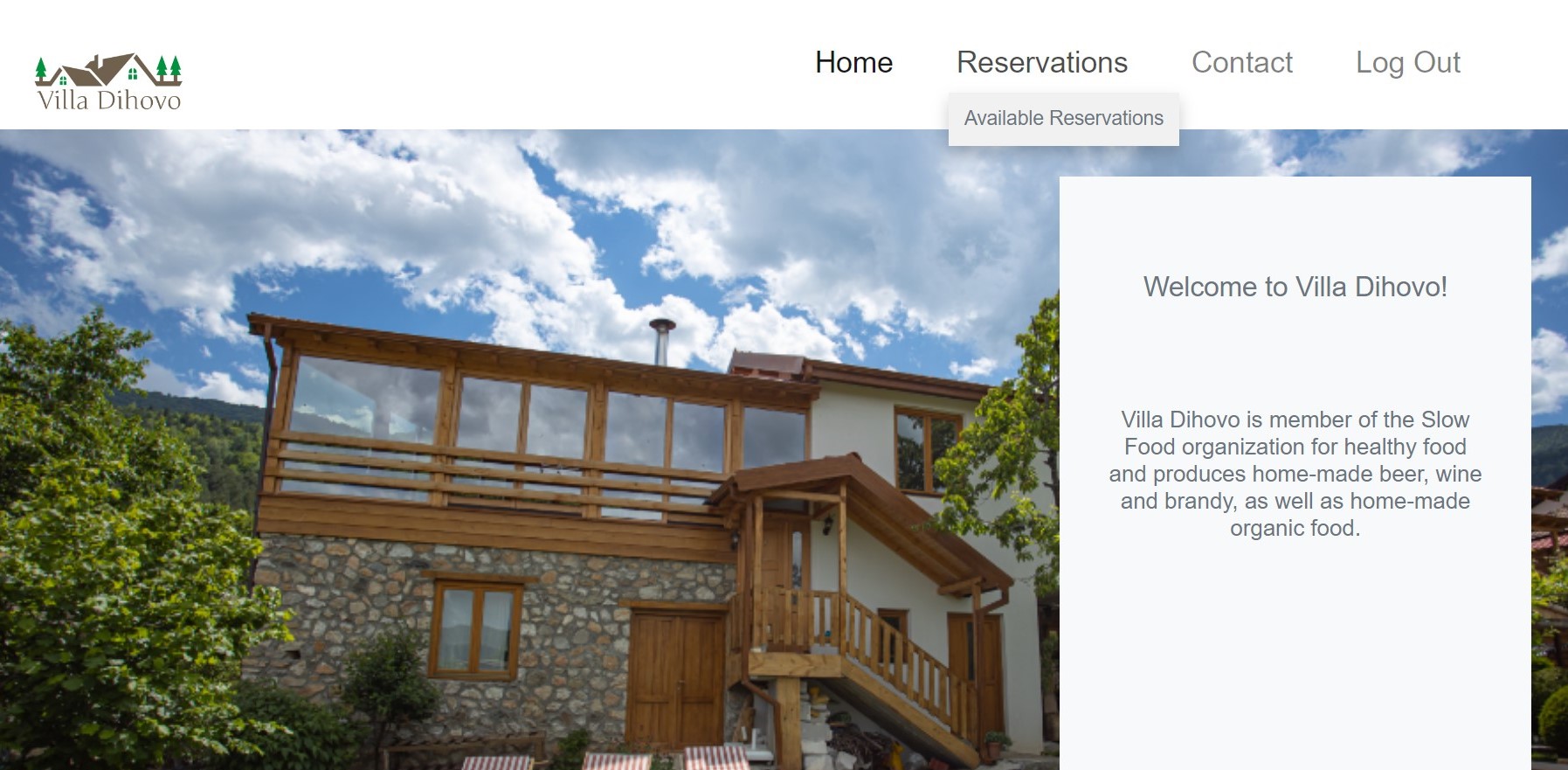Viewport: 1568px width, 770px height.
Task: Click the Welcome to Villa Dihovo heading
Action: point(1295,287)
